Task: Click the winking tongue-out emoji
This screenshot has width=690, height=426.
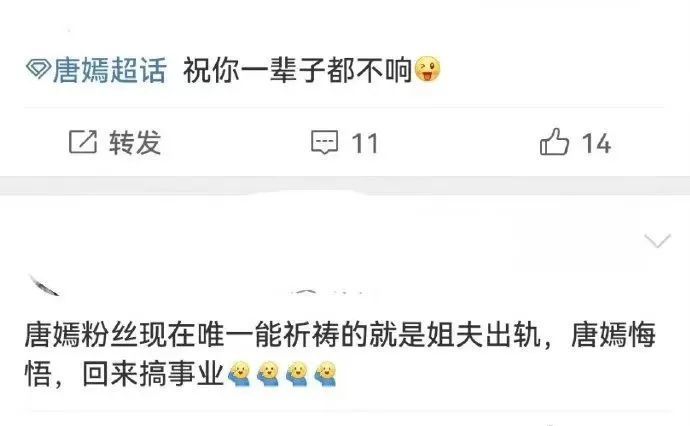Action: [427, 69]
